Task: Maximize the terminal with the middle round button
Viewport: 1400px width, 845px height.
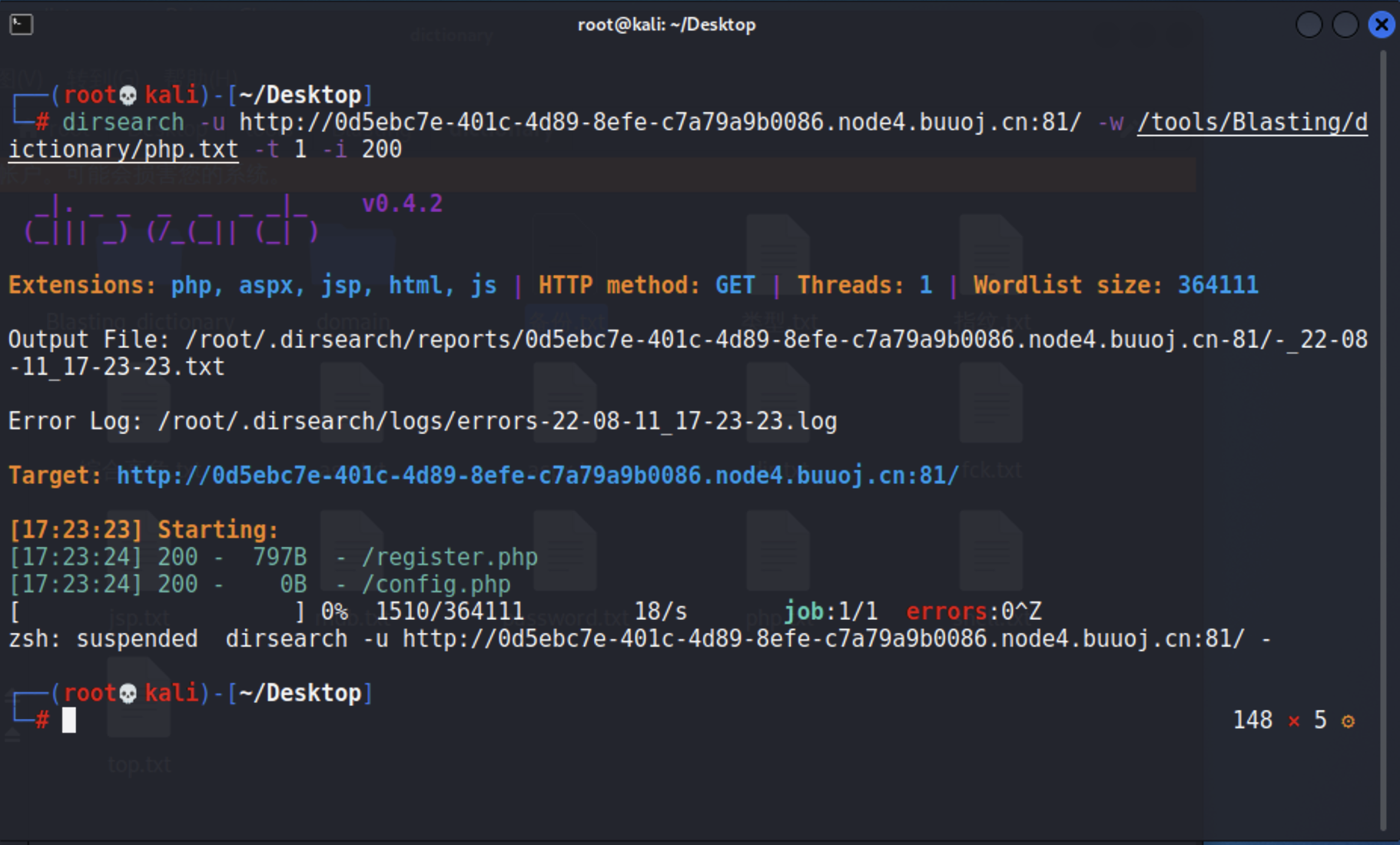Action: pyautogui.click(x=1345, y=25)
